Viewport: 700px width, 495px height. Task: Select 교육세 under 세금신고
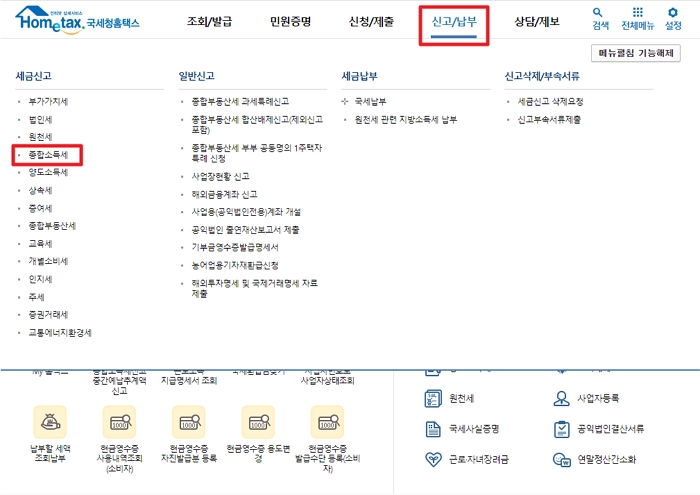click(40, 244)
